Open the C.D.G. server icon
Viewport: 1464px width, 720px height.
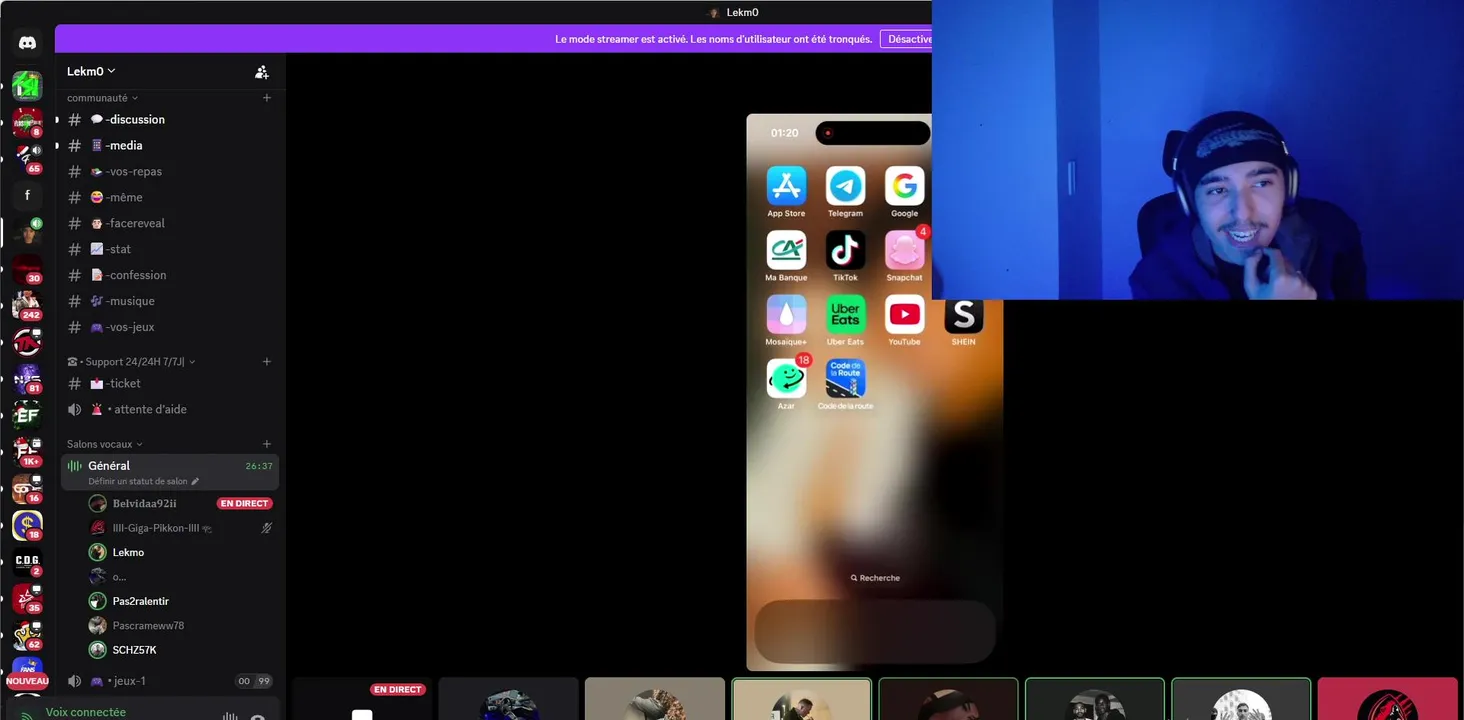coord(27,562)
